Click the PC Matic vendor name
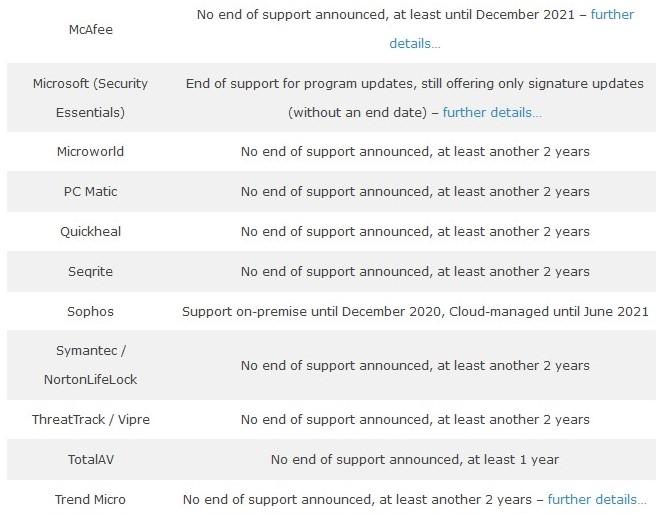Screen dimensions: 669x514 90,192
